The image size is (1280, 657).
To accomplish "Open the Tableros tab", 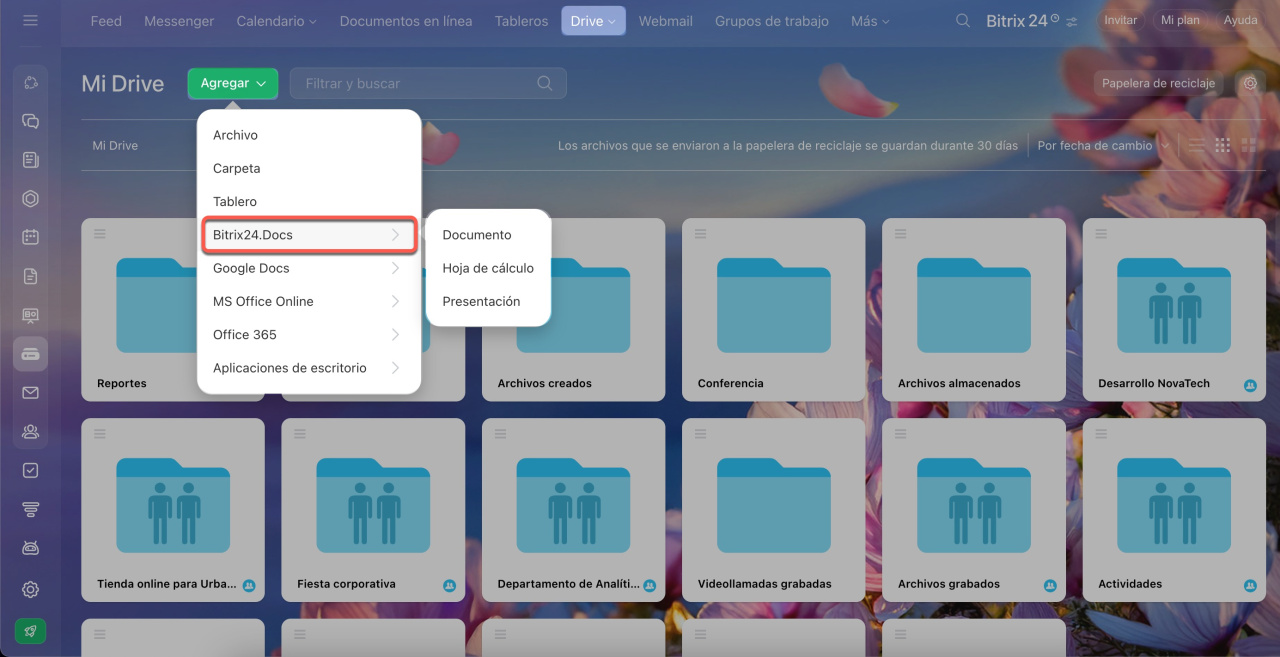I will 521,21.
